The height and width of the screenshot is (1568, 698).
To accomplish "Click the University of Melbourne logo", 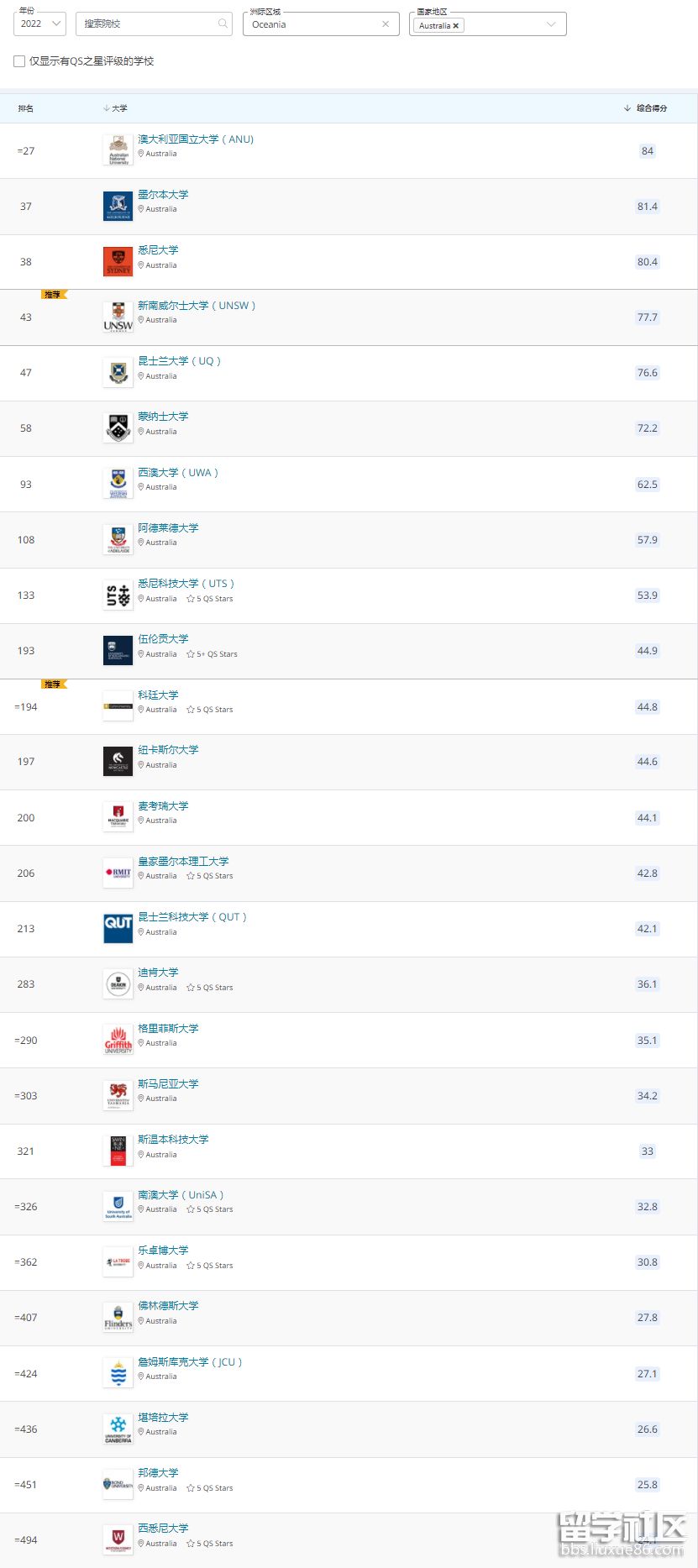I will coord(118,207).
